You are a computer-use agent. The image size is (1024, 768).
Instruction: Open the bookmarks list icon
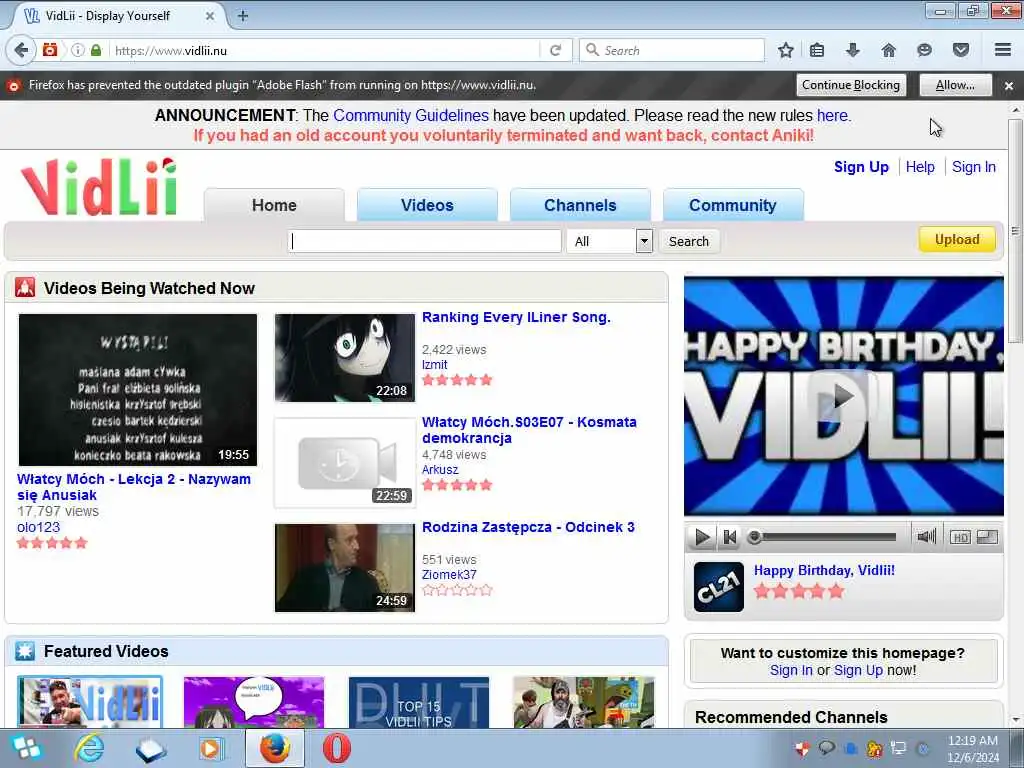click(x=817, y=50)
